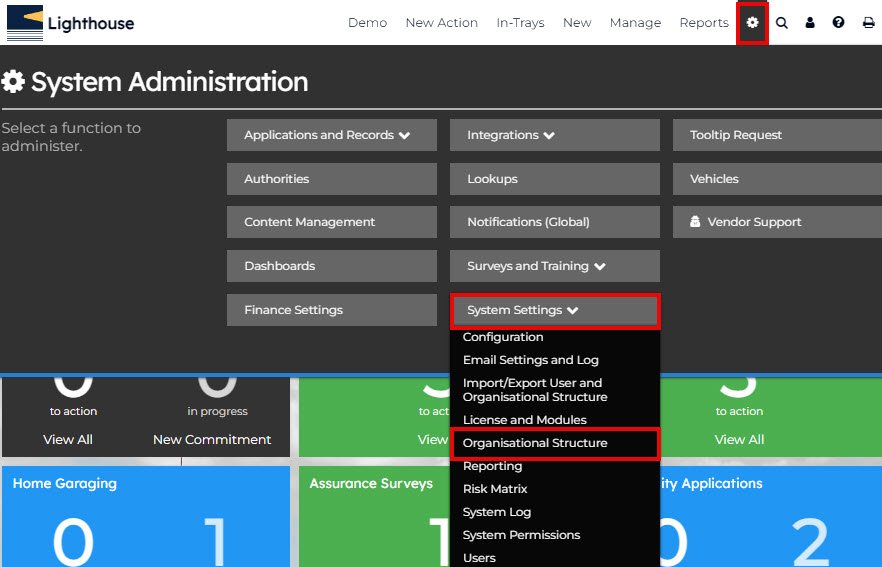
Task: Open search via magnifying glass icon
Action: [782, 23]
